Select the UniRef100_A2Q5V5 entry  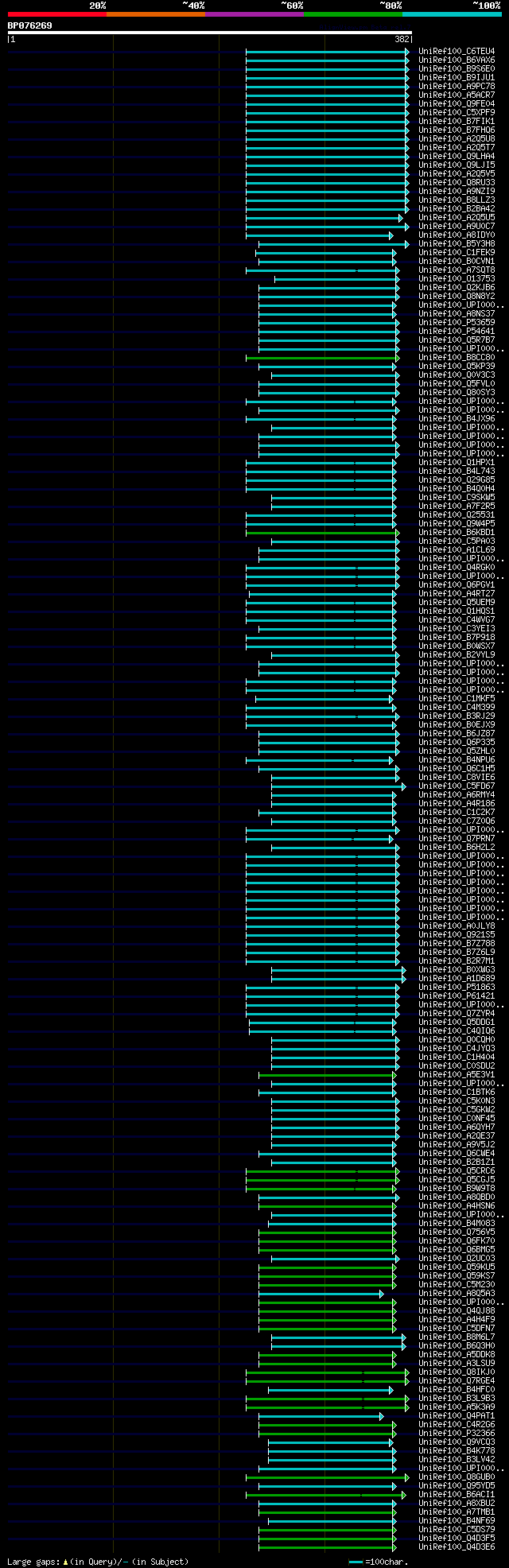click(457, 174)
